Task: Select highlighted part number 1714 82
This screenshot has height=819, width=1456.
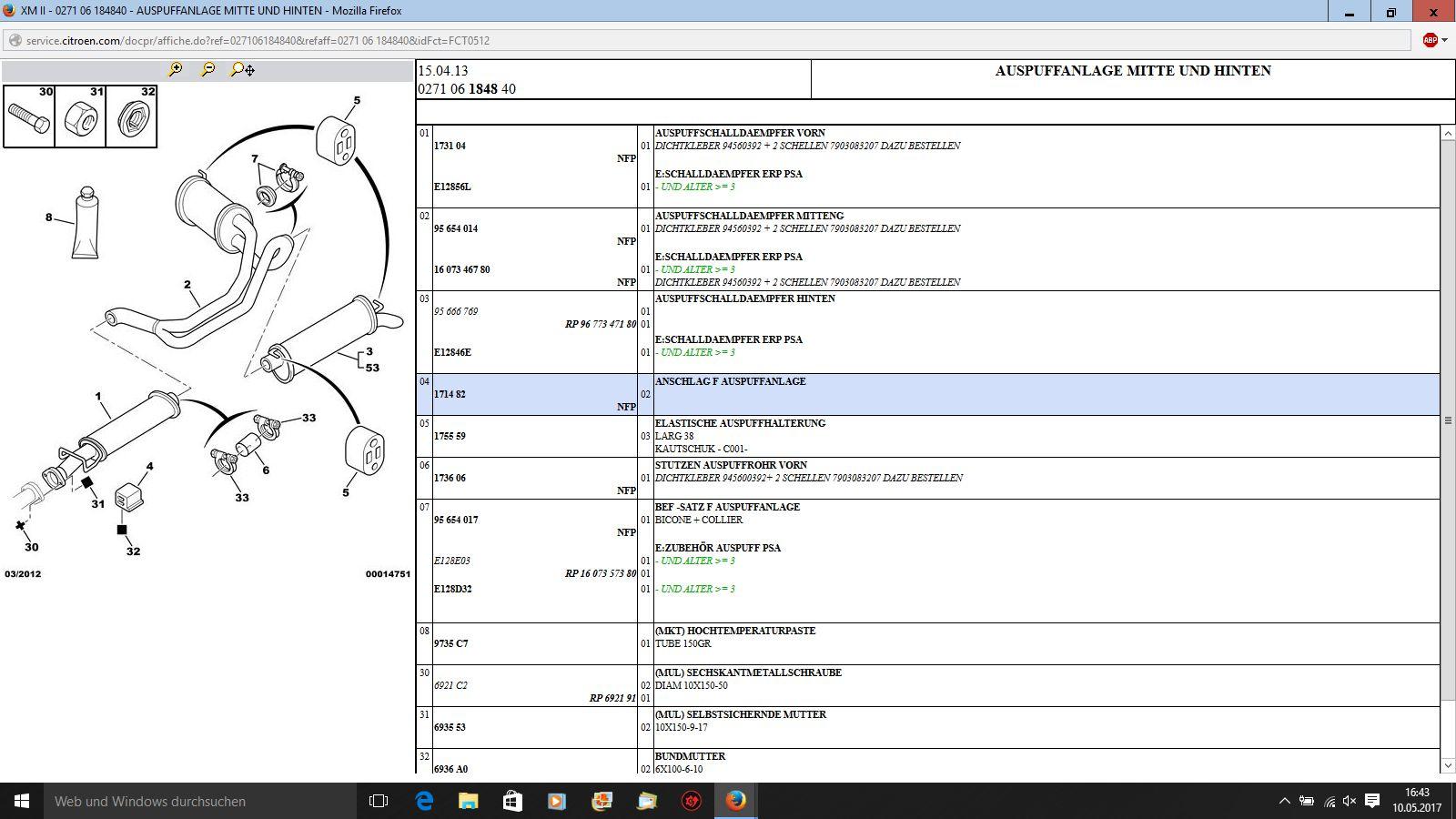Action: [x=450, y=394]
